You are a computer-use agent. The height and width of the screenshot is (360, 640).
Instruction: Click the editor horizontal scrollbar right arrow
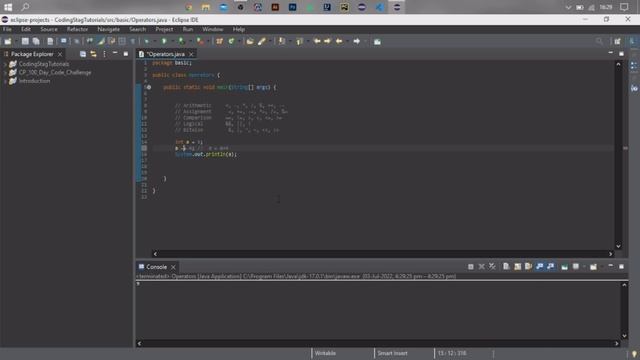[611, 254]
